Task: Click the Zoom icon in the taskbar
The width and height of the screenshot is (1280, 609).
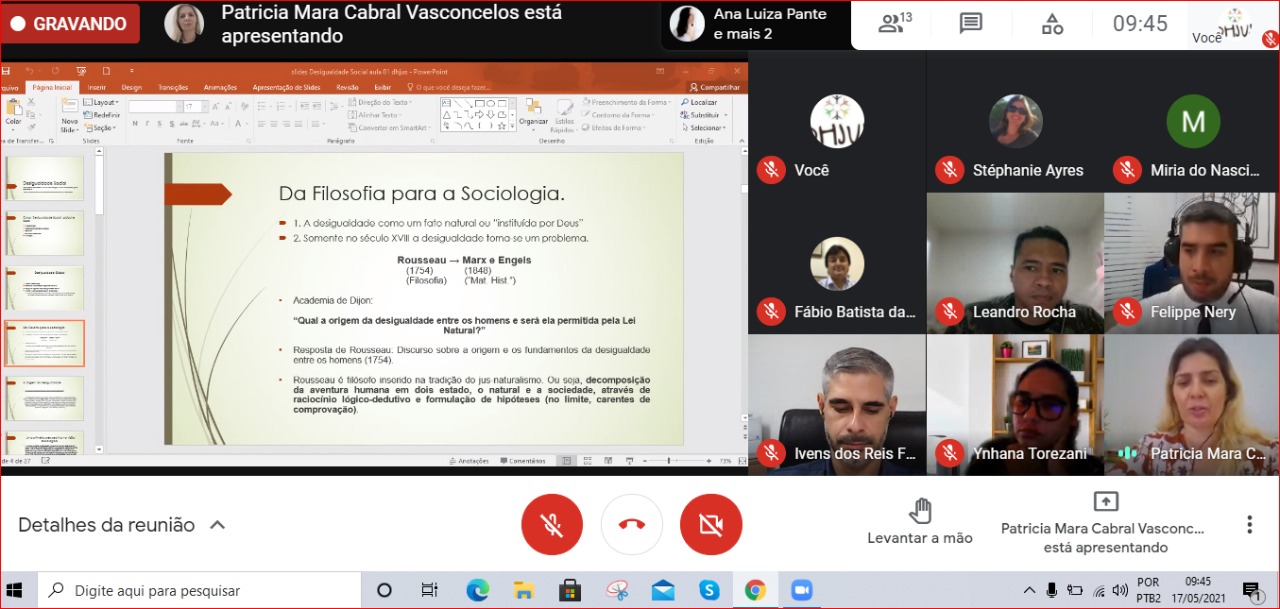Action: pos(801,590)
